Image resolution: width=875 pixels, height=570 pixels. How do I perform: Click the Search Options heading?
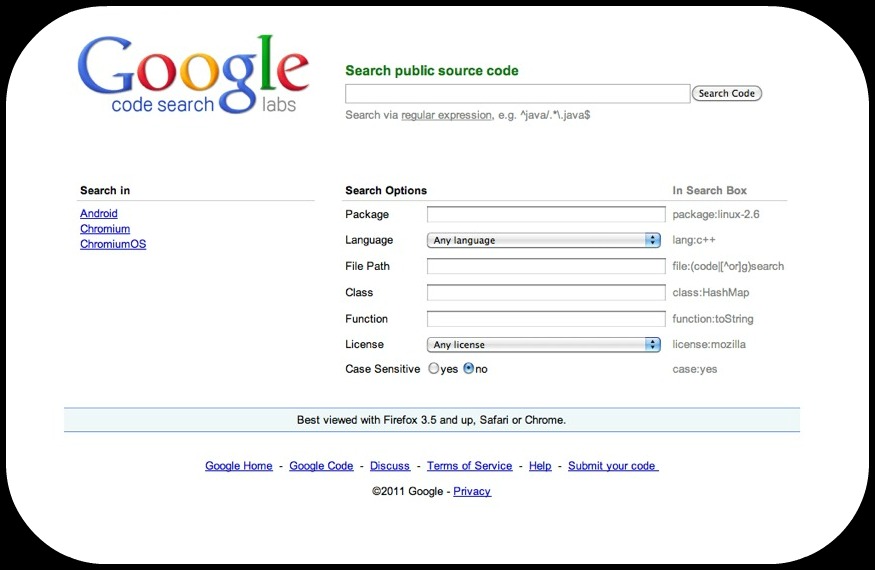pyautogui.click(x=386, y=190)
